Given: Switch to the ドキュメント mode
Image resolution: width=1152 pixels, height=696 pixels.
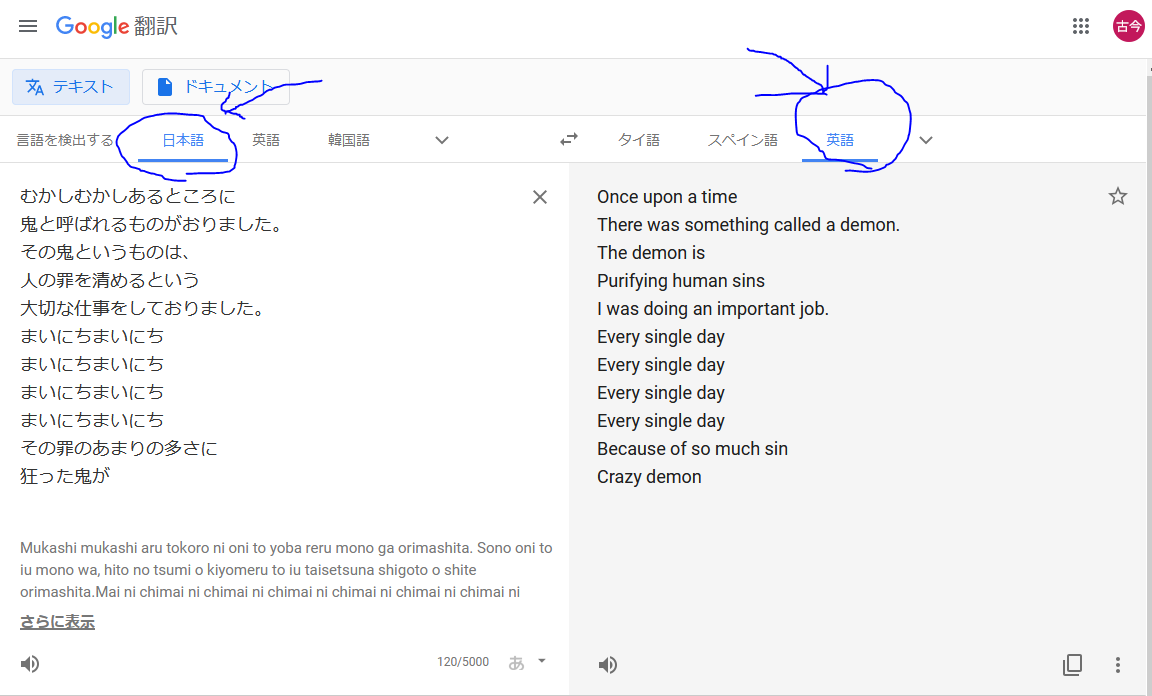Looking at the screenshot, I should pos(215,87).
